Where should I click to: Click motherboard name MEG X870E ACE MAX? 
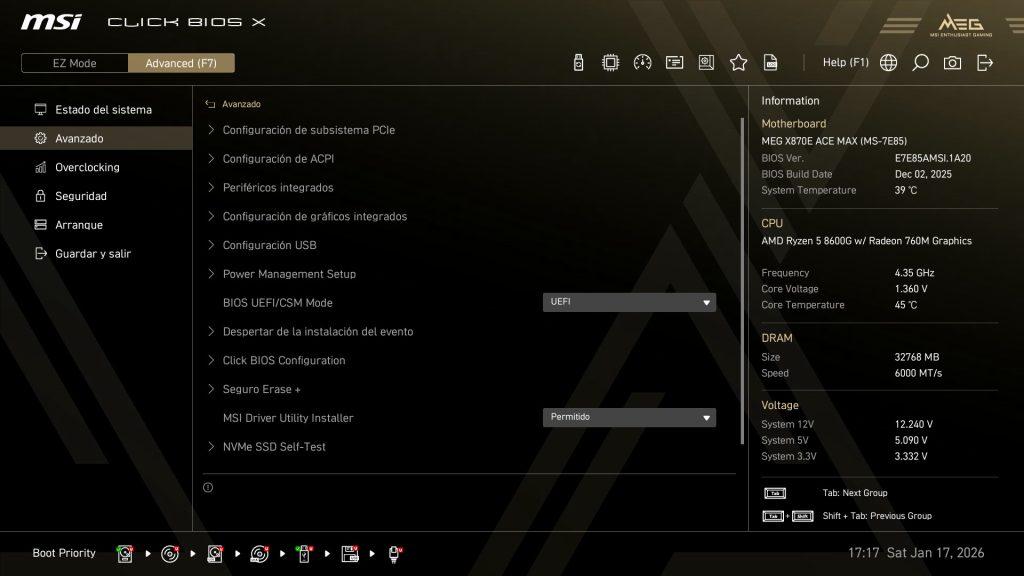(x=834, y=141)
